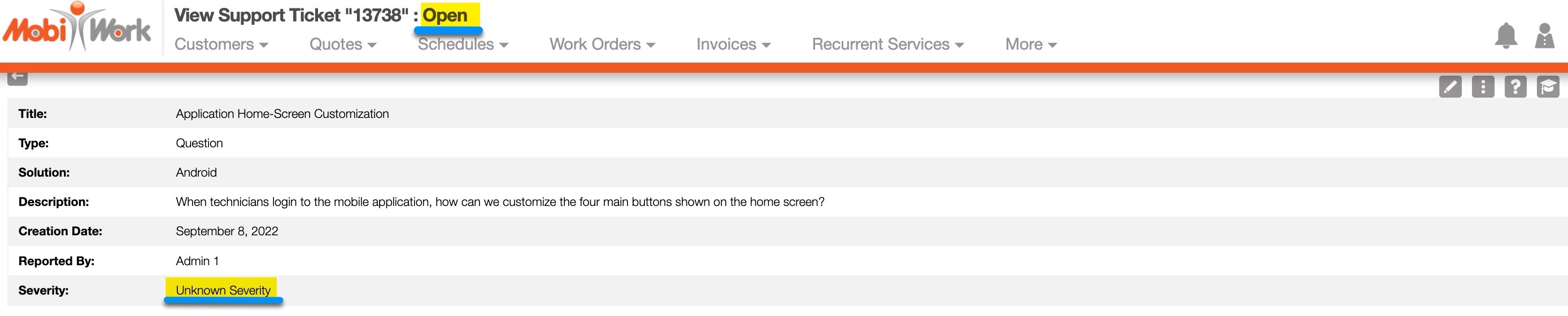Select the Application Home-Screen Customization title text
This screenshot has height=316, width=1568.
[282, 113]
